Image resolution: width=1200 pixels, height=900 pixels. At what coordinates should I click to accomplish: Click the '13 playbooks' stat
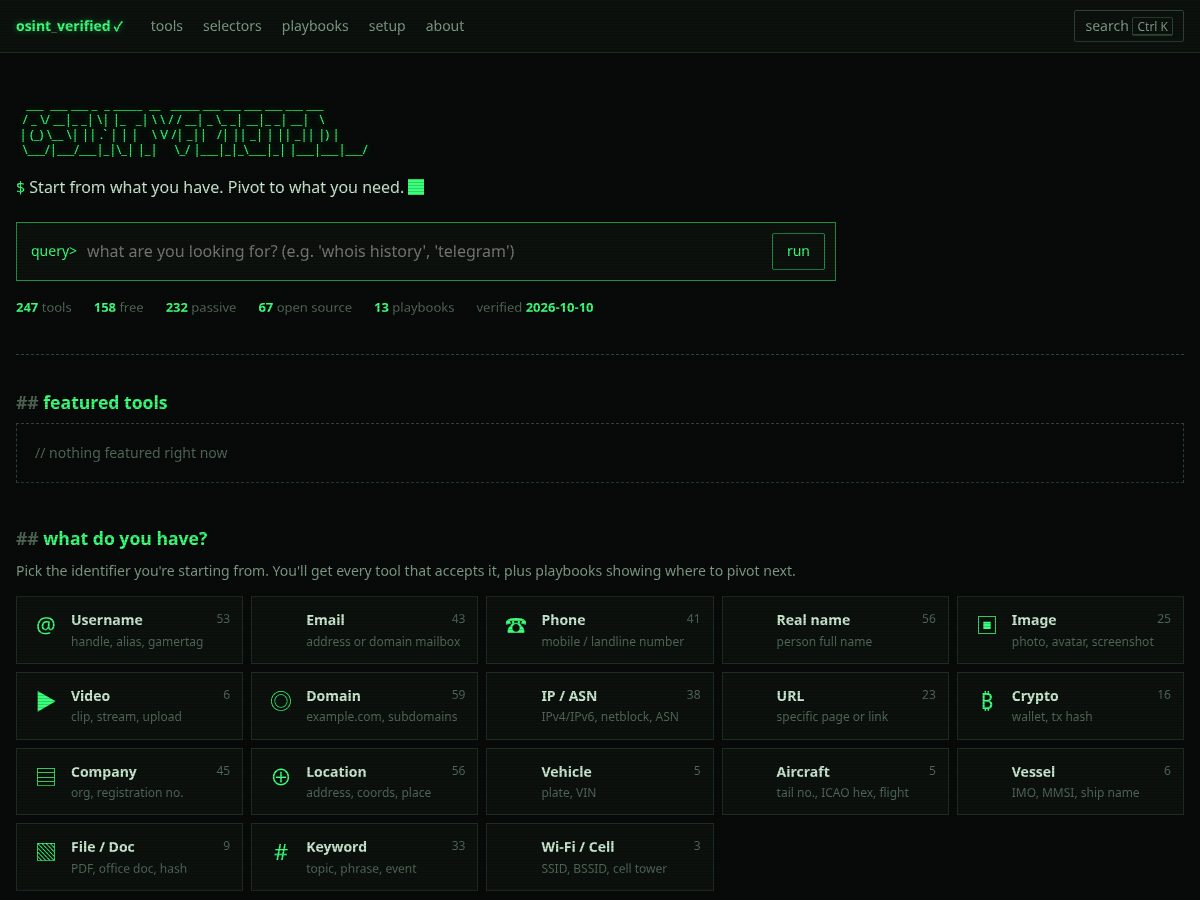414,307
